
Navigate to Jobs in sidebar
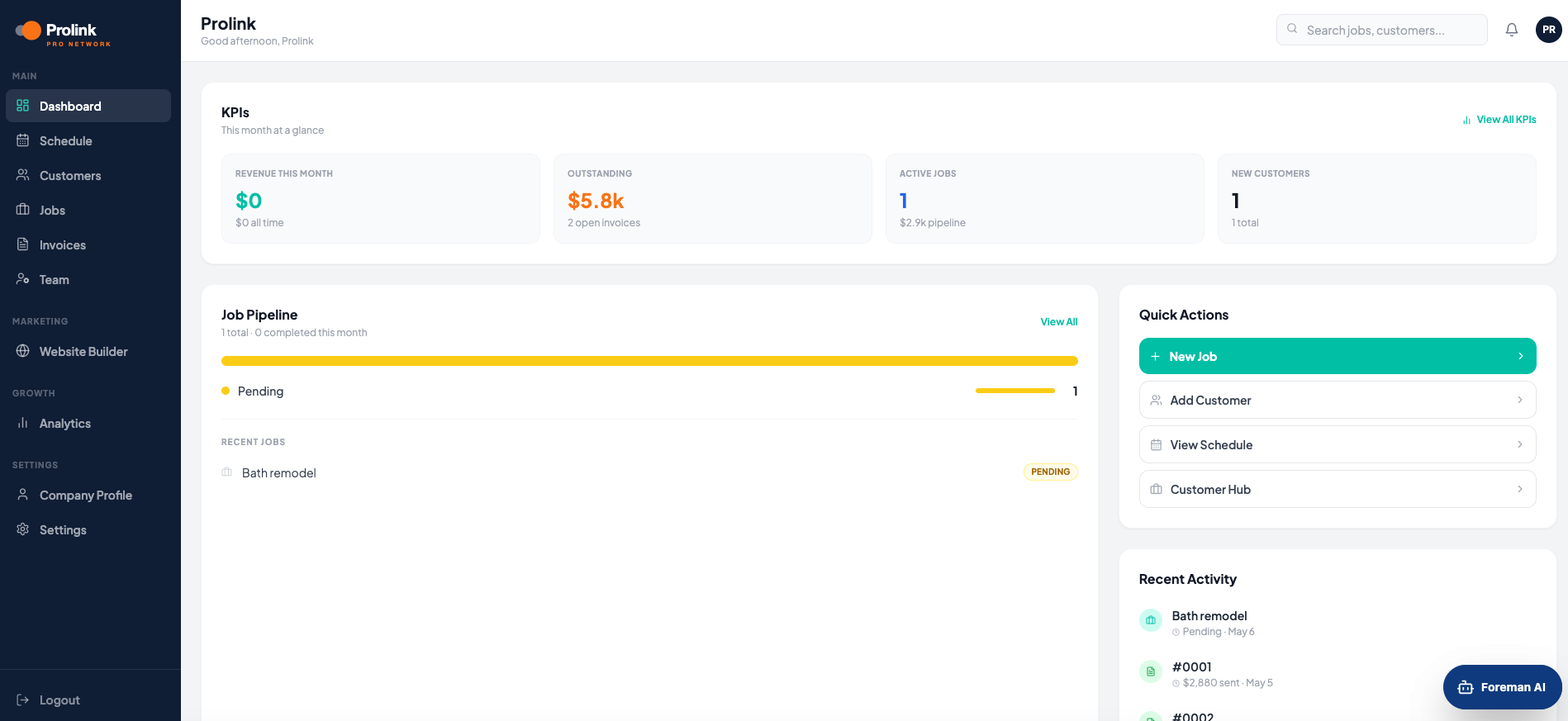point(88,210)
